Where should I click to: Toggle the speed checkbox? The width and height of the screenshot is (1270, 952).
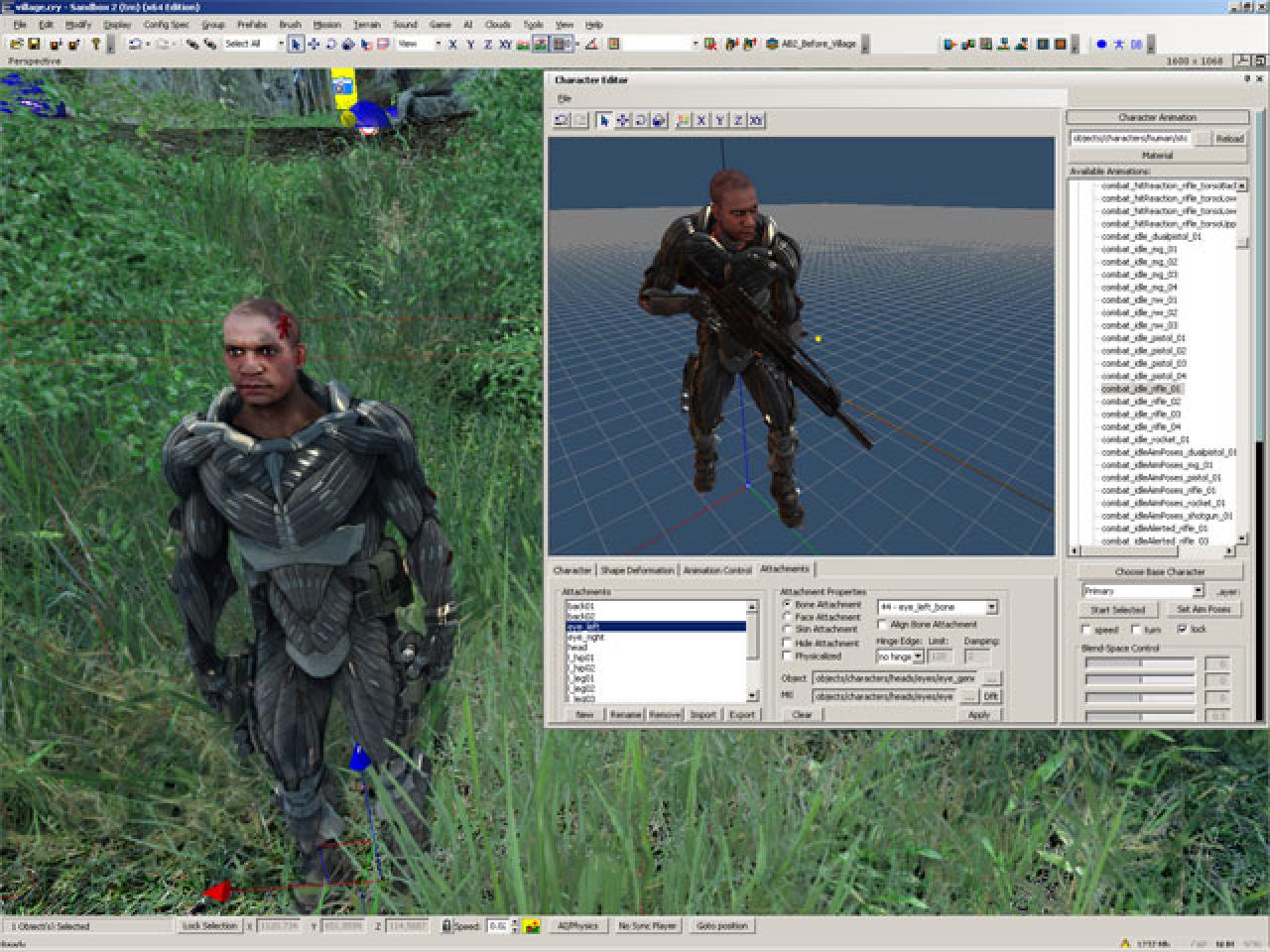pyautogui.click(x=1086, y=630)
